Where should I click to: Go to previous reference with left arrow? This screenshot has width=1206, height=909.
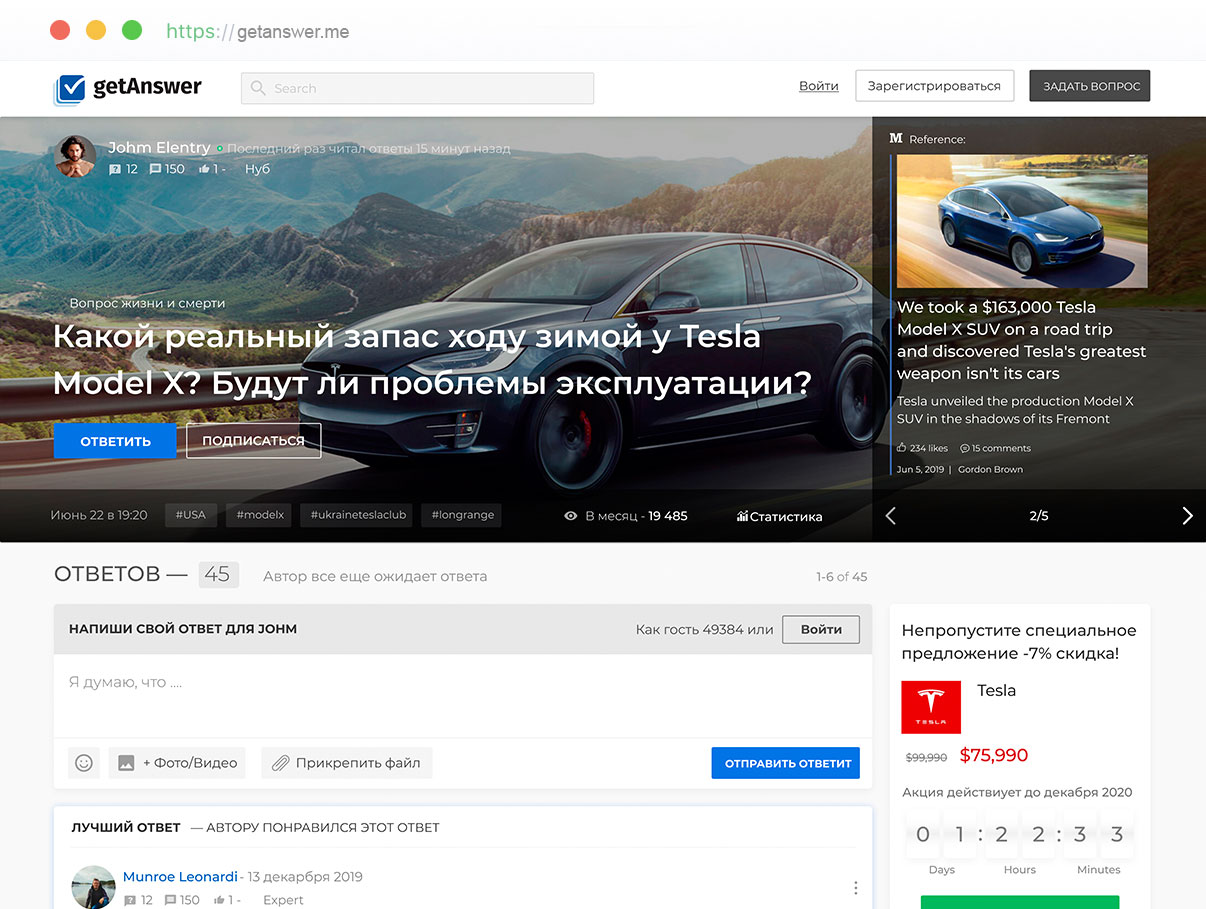[x=891, y=516]
